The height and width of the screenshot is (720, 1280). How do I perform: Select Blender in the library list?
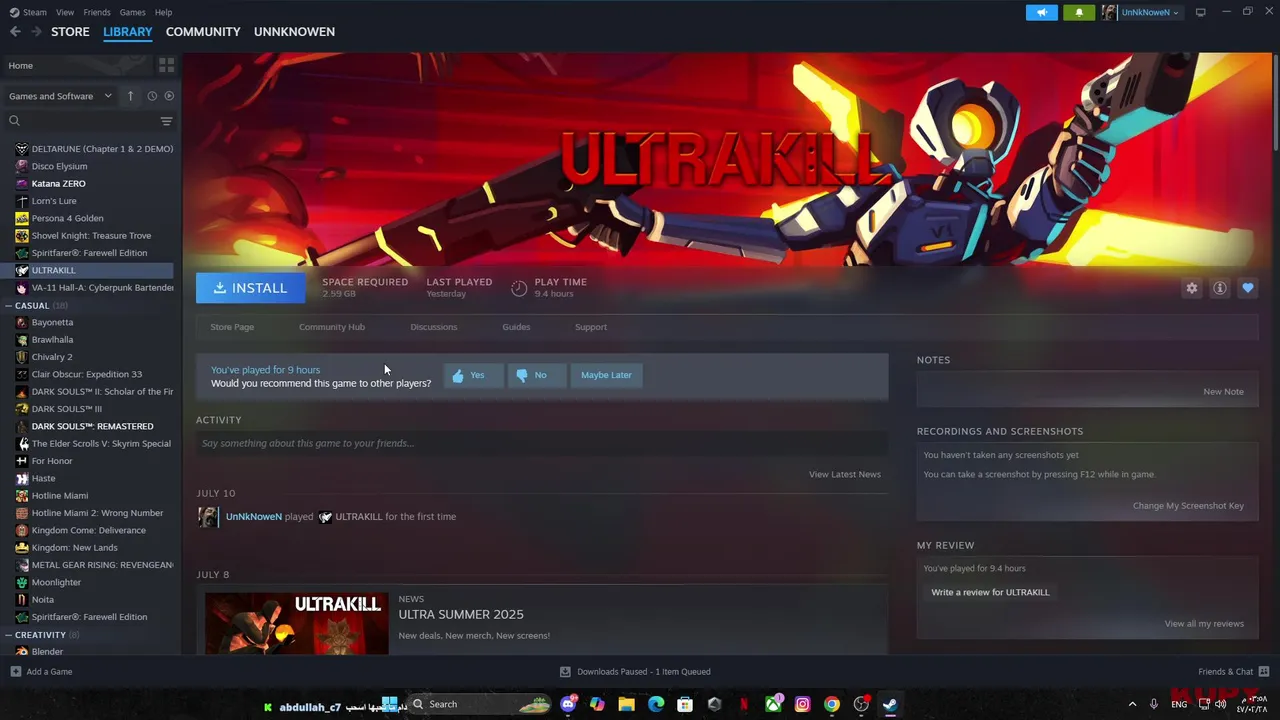(x=47, y=652)
